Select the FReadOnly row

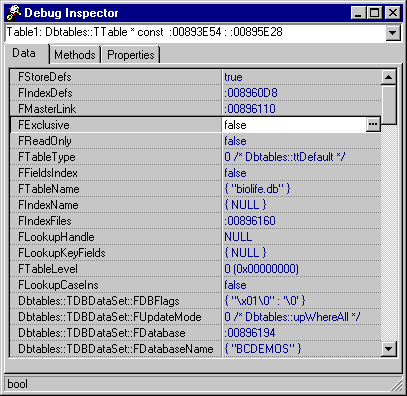click(196, 141)
